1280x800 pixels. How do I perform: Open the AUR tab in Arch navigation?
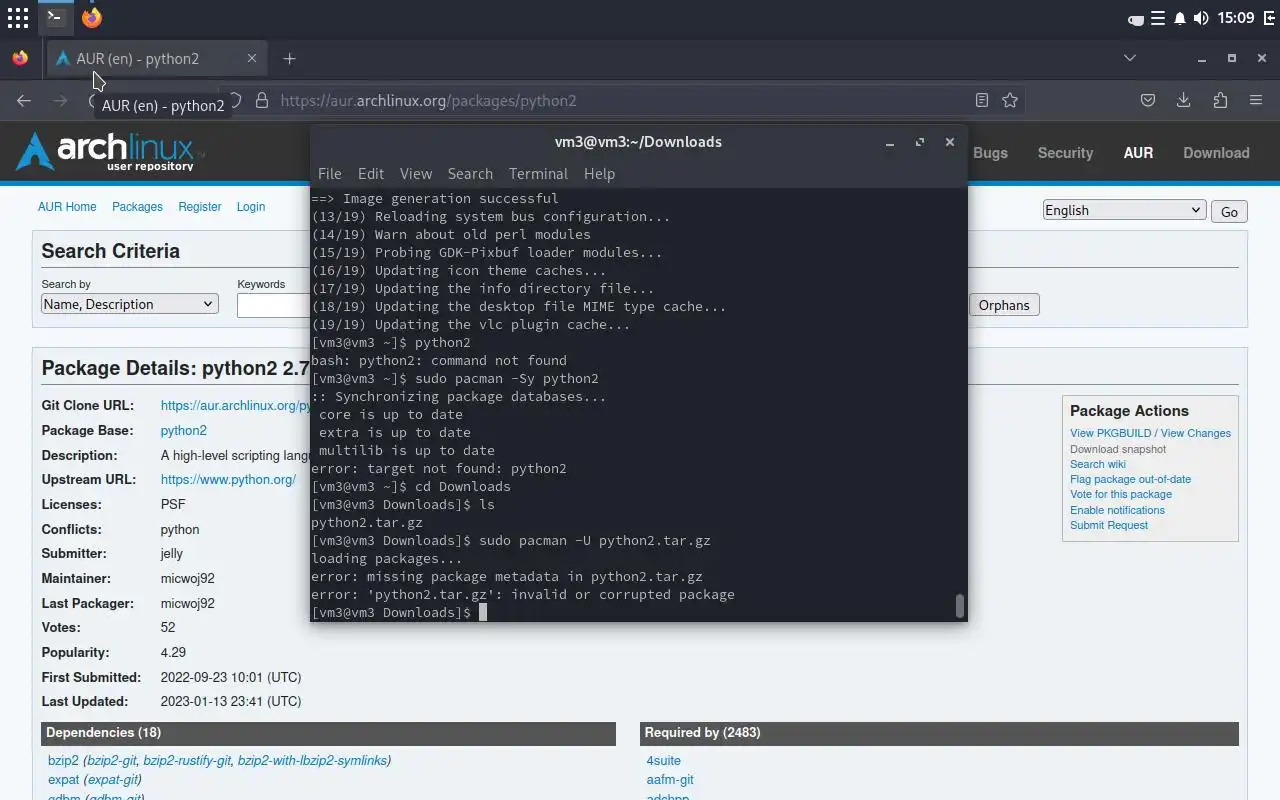point(1138,153)
